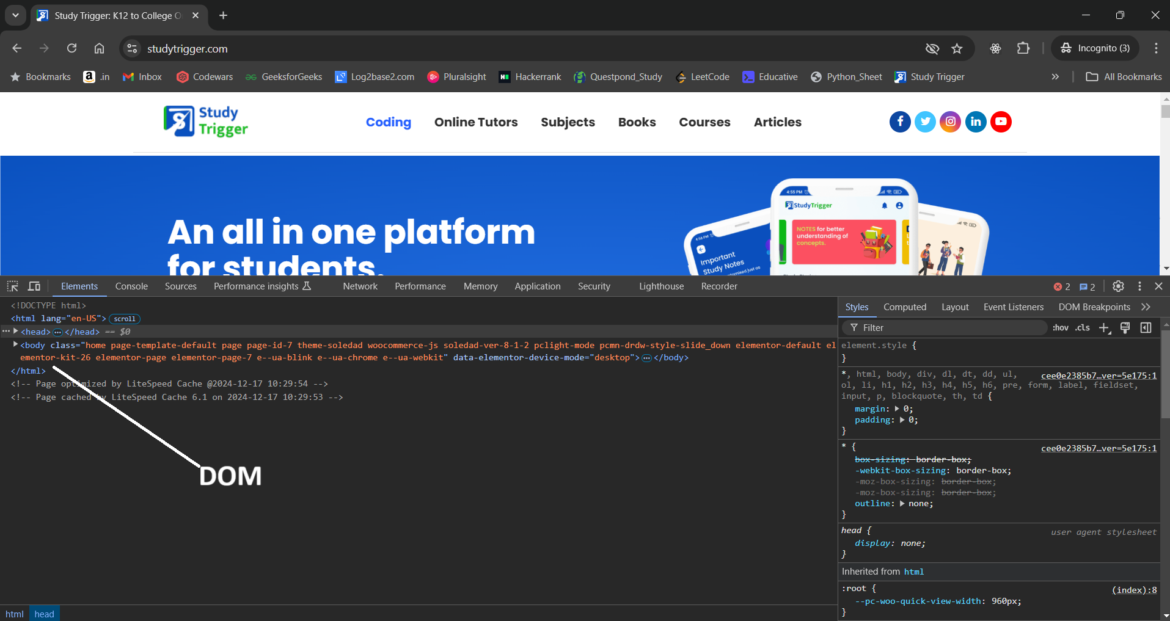Toggle the :hov element state button
Screen dimensions: 1170x621
pyautogui.click(x=1060, y=328)
